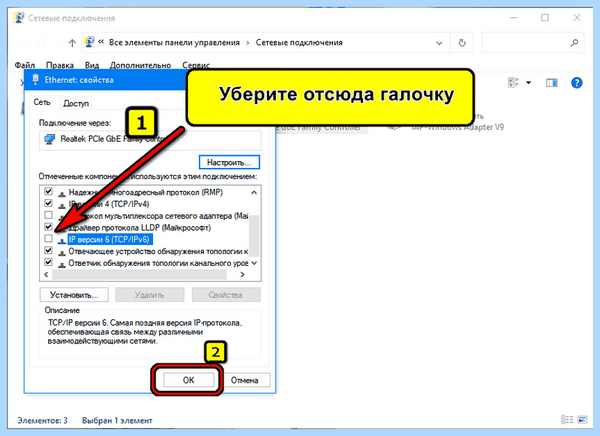Viewport: 600px width, 436px height.
Task: Click 'Все элементы панели управления' breadcrumb
Action: [174, 42]
